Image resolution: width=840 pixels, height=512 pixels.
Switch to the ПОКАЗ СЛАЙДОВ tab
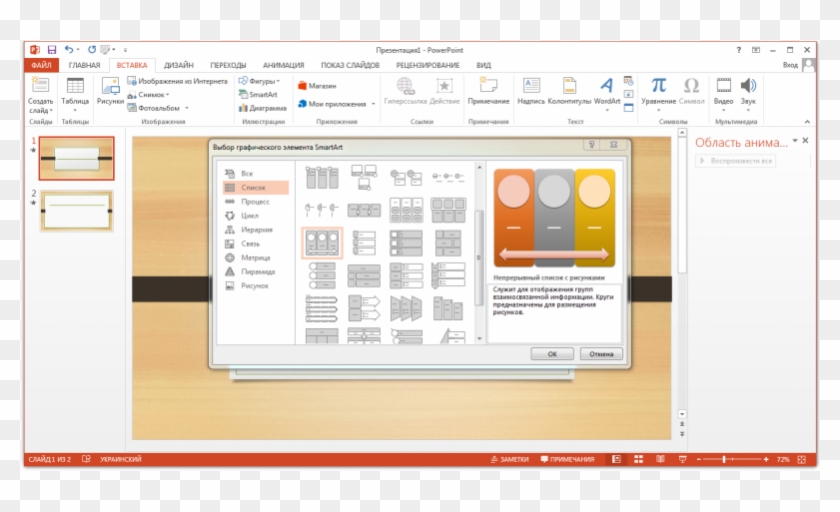pos(350,65)
